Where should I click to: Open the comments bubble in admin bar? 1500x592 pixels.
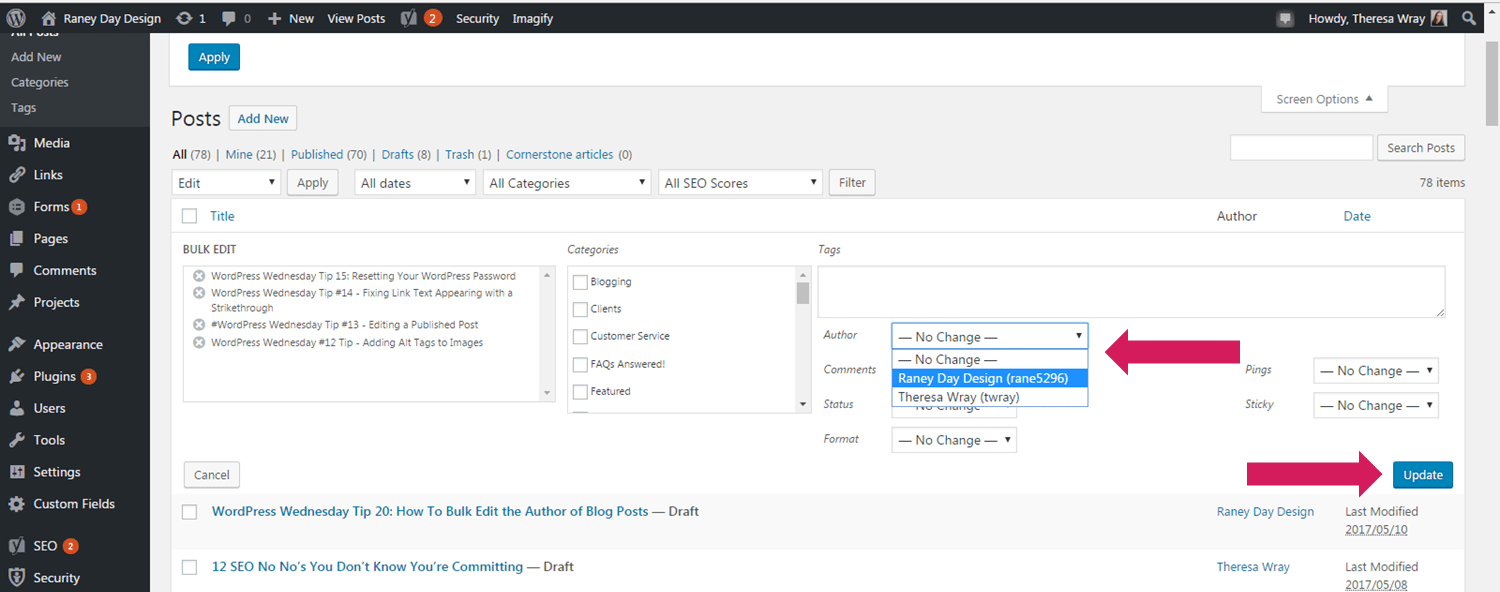pos(229,19)
